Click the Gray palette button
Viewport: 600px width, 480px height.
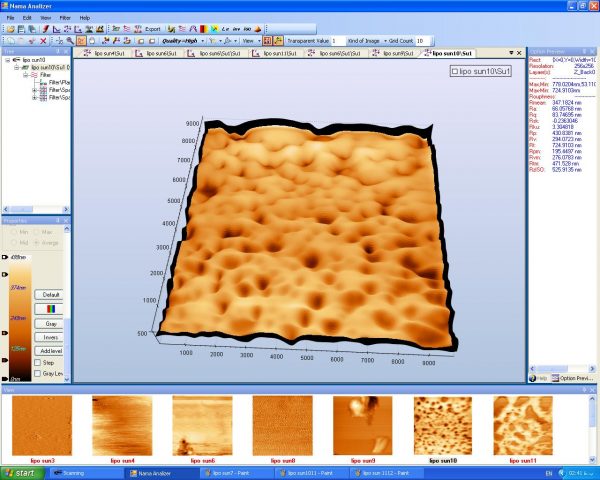[x=51, y=324]
